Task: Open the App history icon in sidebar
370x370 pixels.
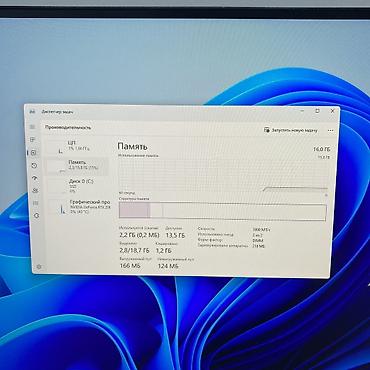Action: click(x=34, y=166)
